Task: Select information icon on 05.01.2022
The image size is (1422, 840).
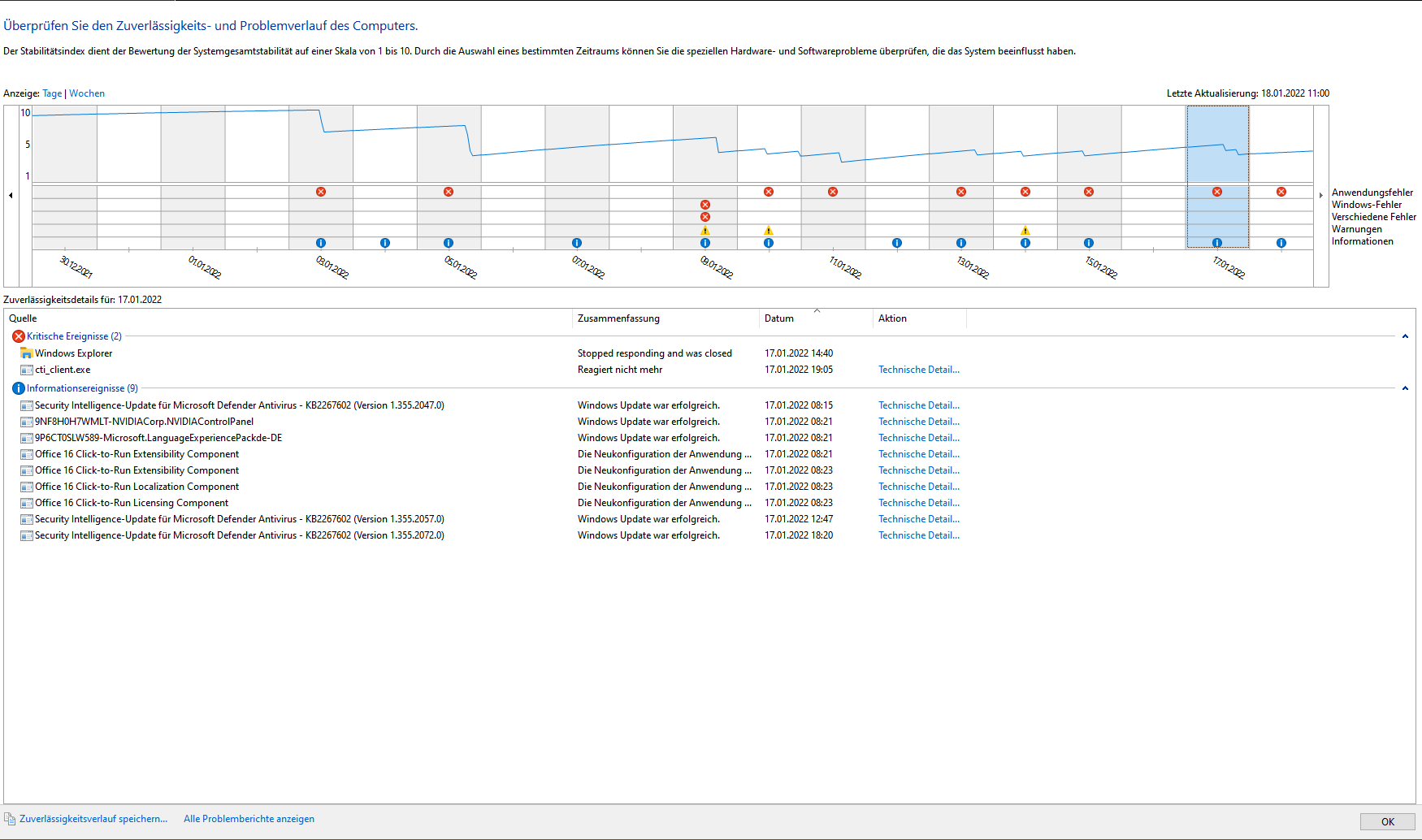Action: (449, 243)
